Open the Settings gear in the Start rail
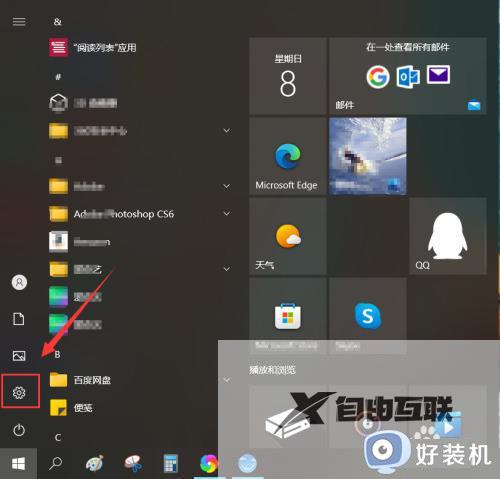The height and width of the screenshot is (479, 500). coord(19,392)
